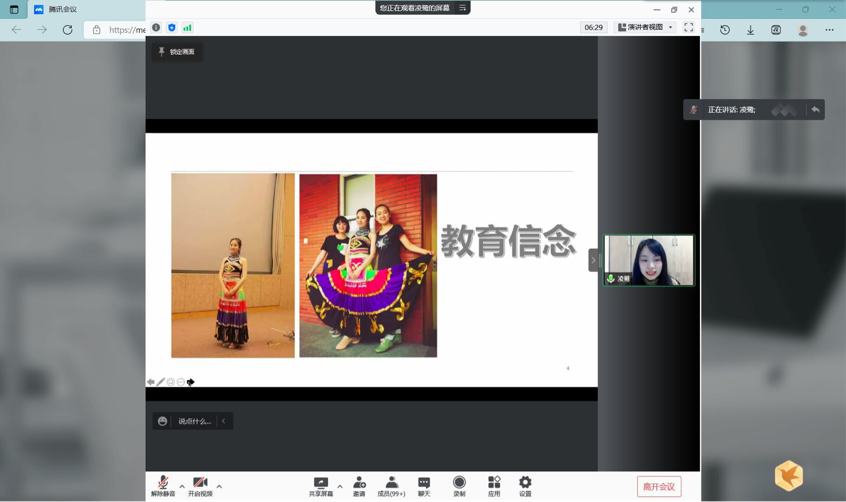The image size is (846, 502).
Task: Start Recording (录制) the meeting
Action: 459,486
